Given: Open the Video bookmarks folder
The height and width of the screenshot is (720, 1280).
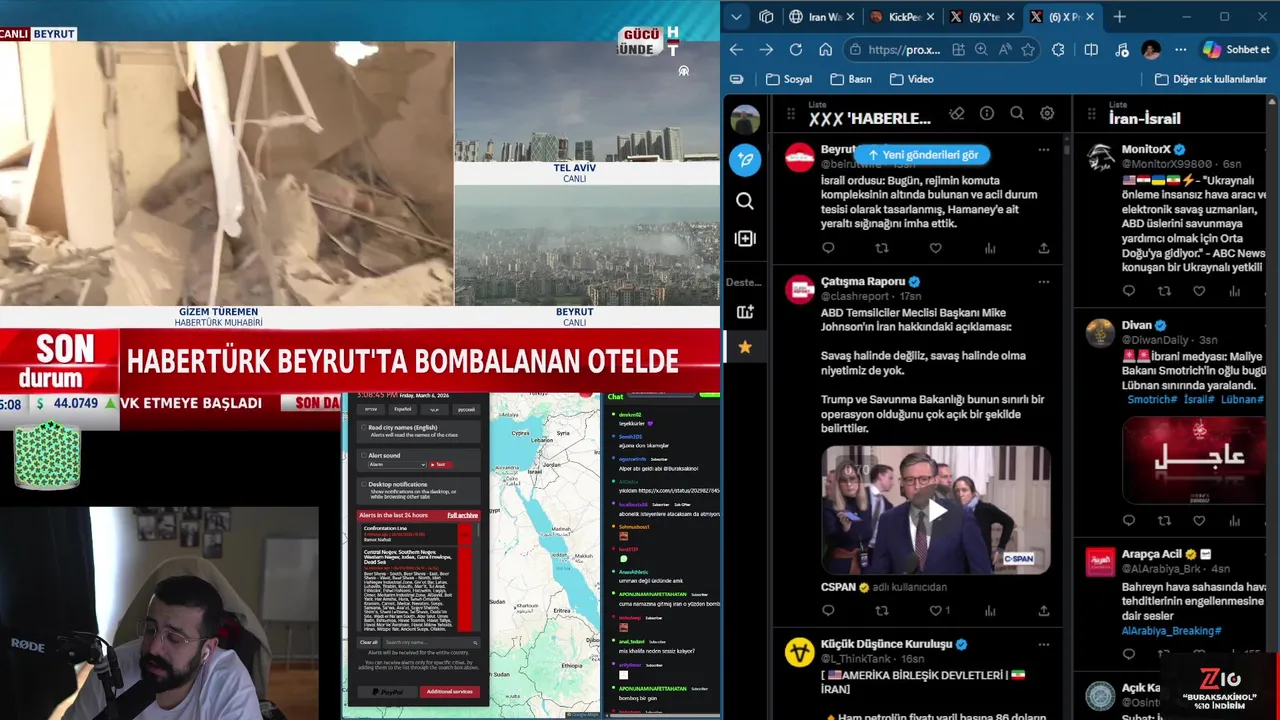Looking at the screenshot, I should tap(911, 79).
